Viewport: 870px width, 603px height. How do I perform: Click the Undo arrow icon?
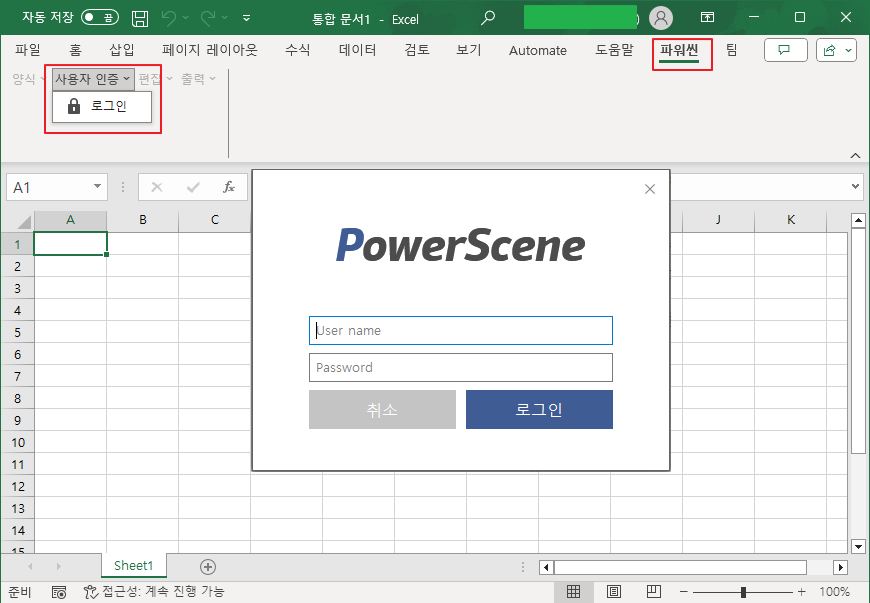[x=169, y=18]
